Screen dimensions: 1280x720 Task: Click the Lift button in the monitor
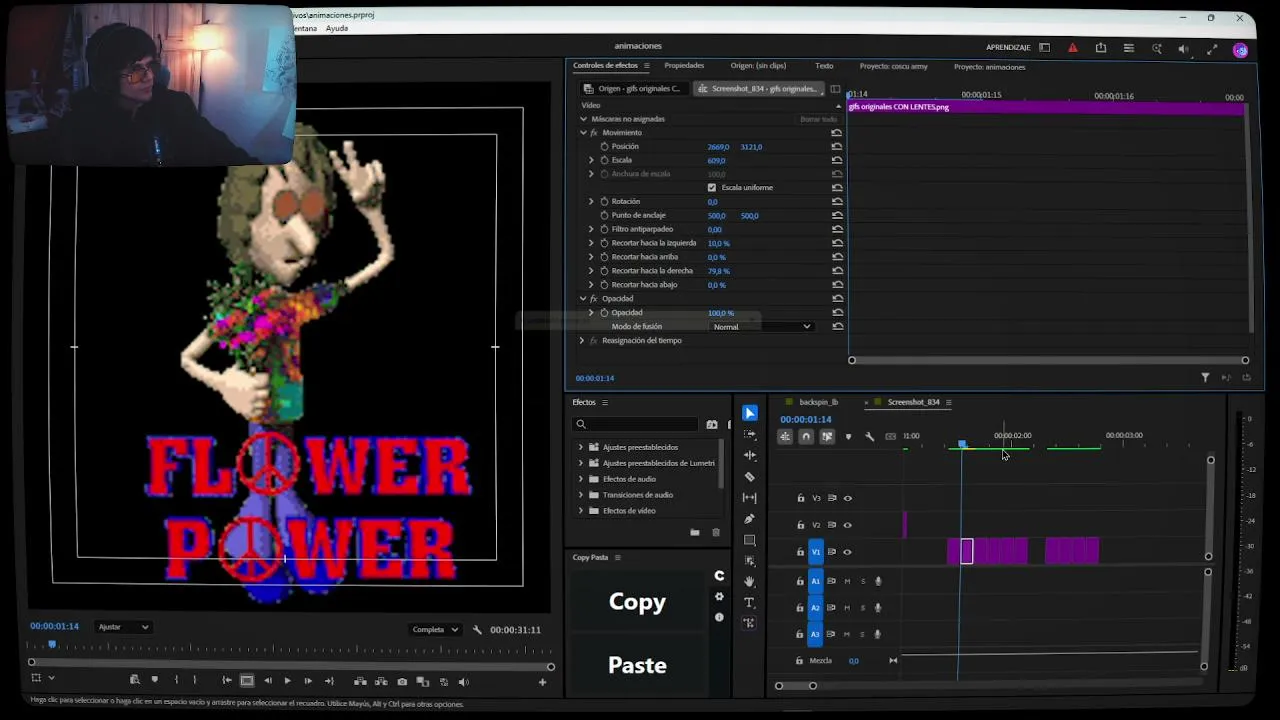360,682
